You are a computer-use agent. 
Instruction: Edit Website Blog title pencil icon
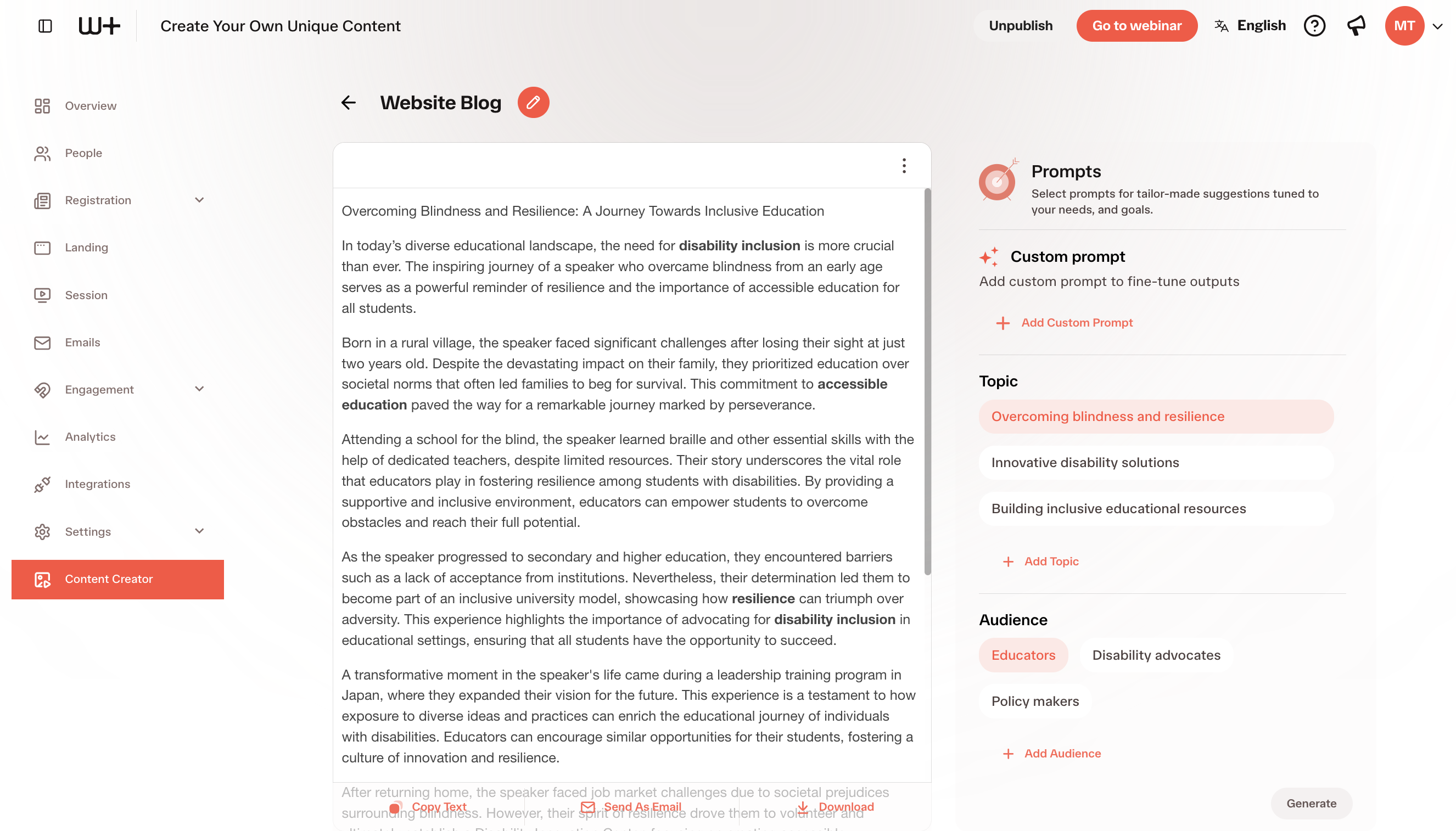pyautogui.click(x=533, y=103)
